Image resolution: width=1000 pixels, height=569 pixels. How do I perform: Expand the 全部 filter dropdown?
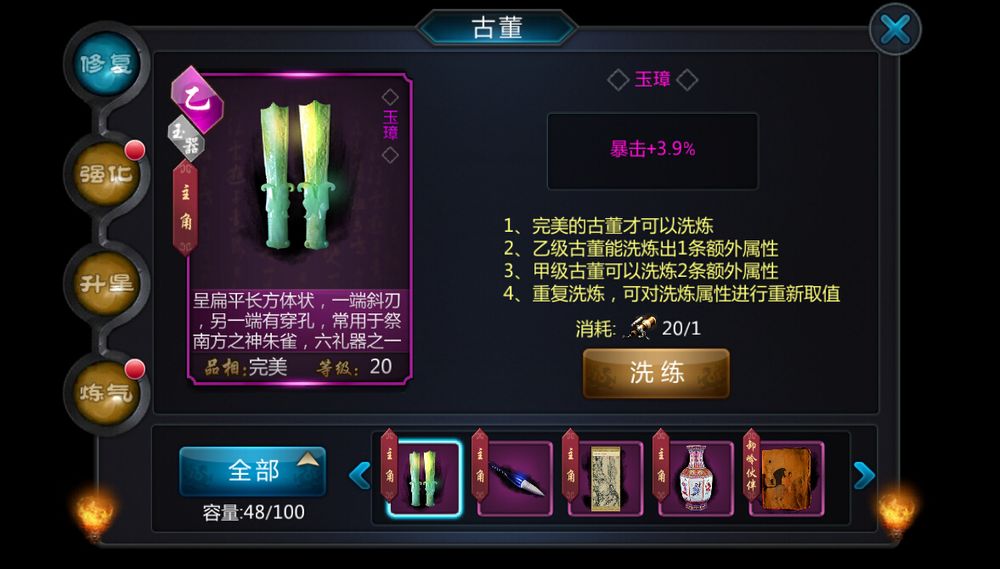point(253,471)
